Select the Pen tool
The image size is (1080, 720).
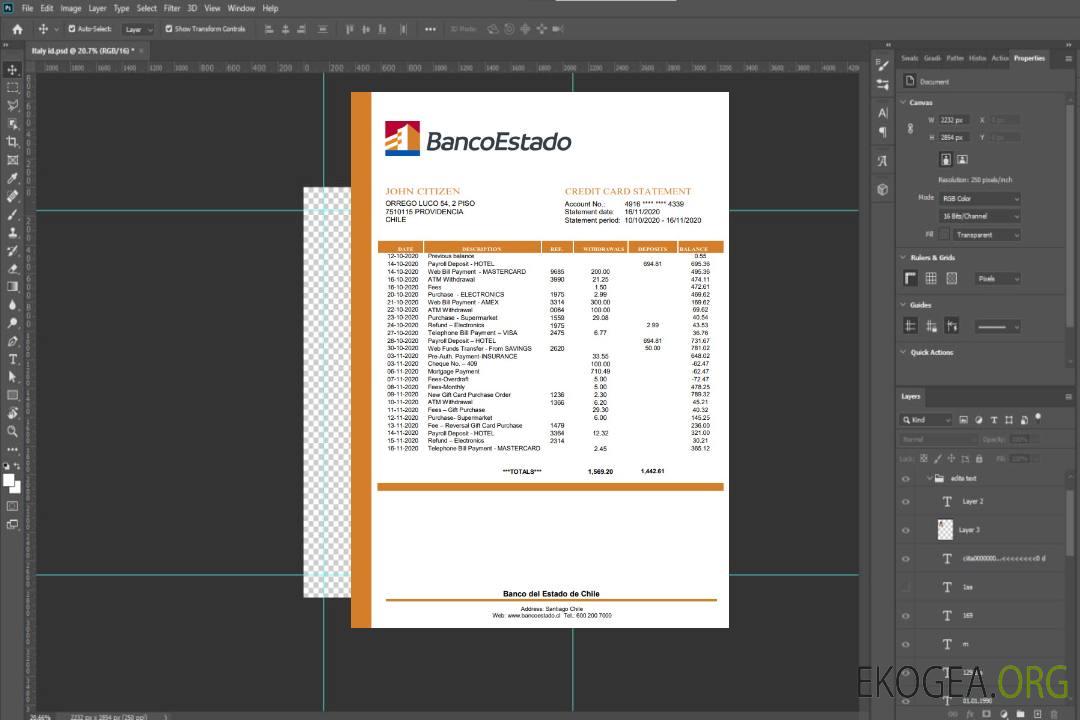[x=12, y=341]
